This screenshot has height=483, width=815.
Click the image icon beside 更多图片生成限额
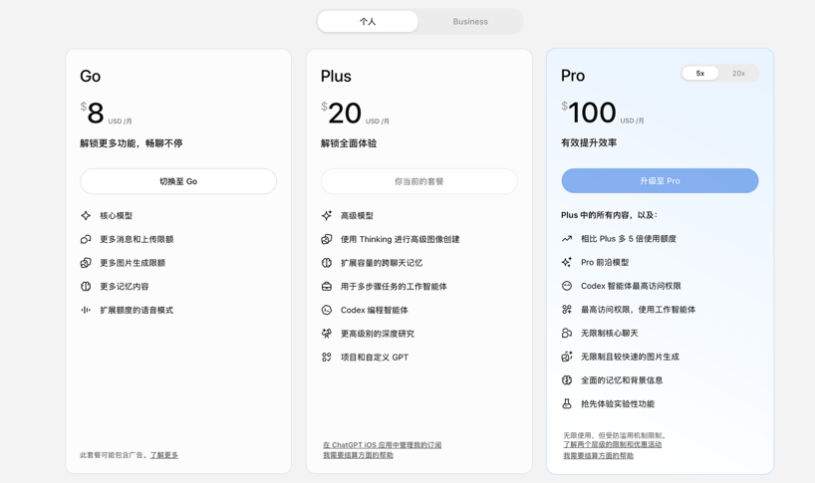(x=86, y=263)
